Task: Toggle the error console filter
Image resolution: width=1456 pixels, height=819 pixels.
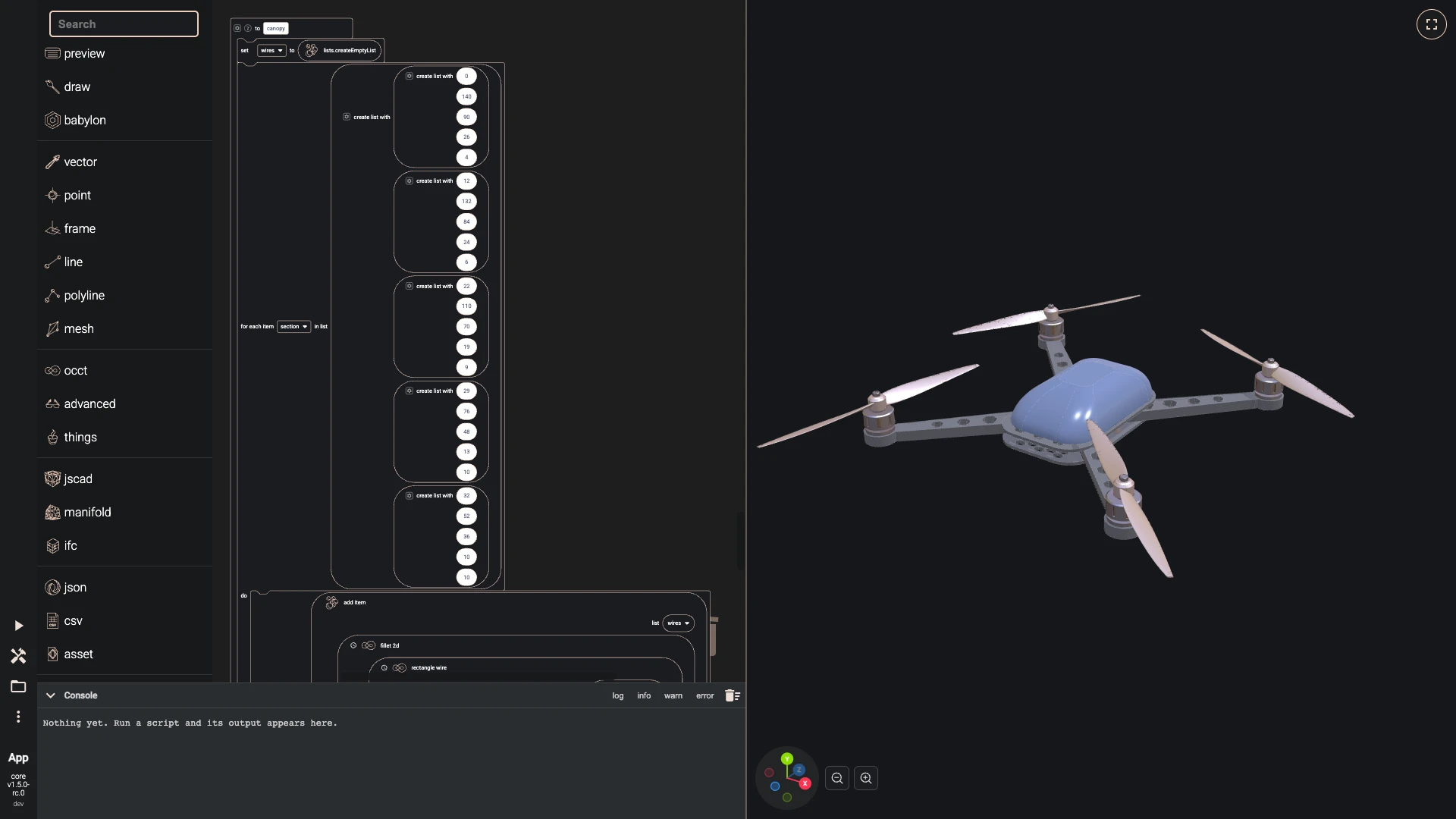Action: point(705,695)
